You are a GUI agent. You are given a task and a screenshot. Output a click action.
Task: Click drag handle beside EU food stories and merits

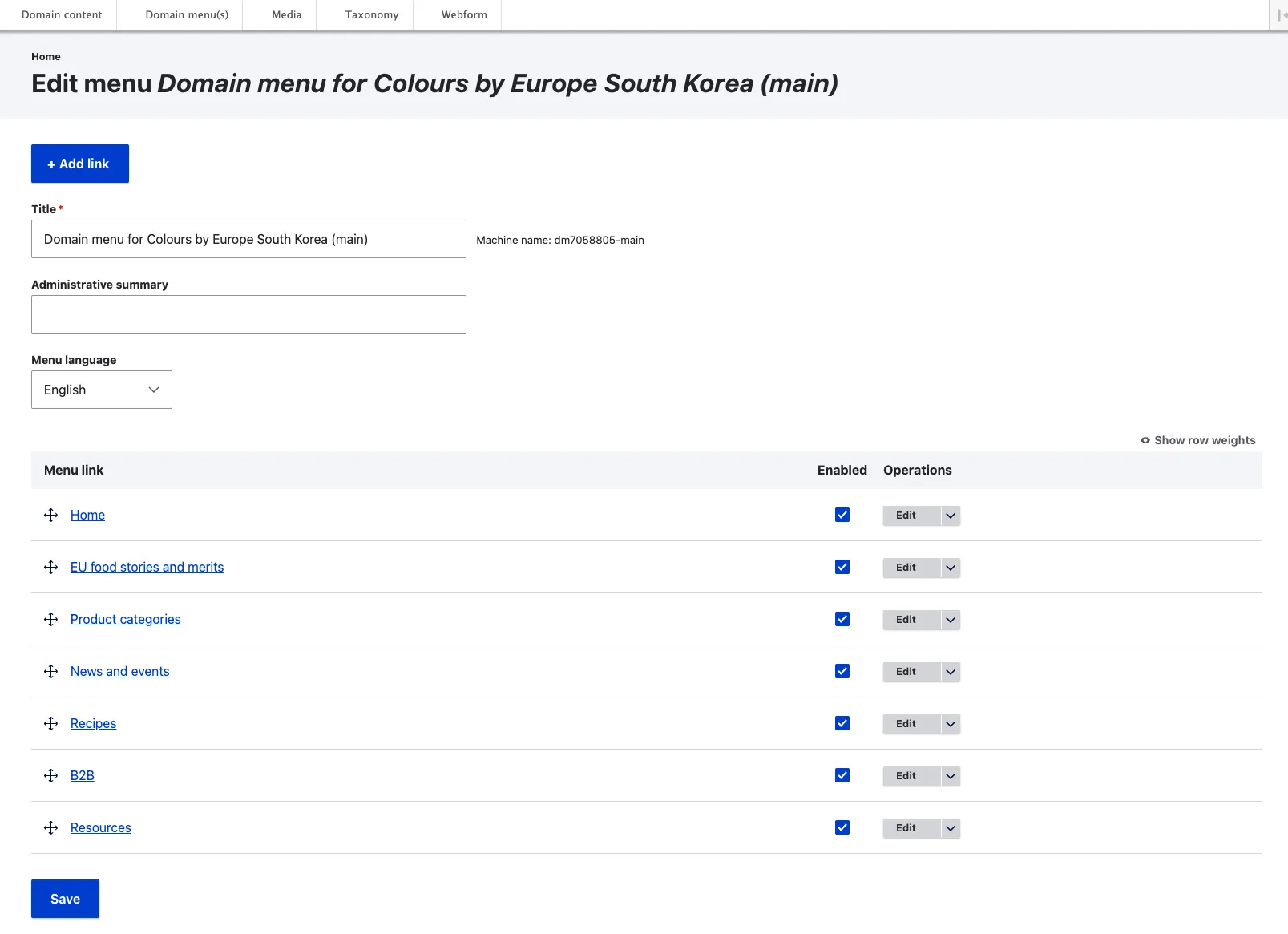pyautogui.click(x=50, y=567)
